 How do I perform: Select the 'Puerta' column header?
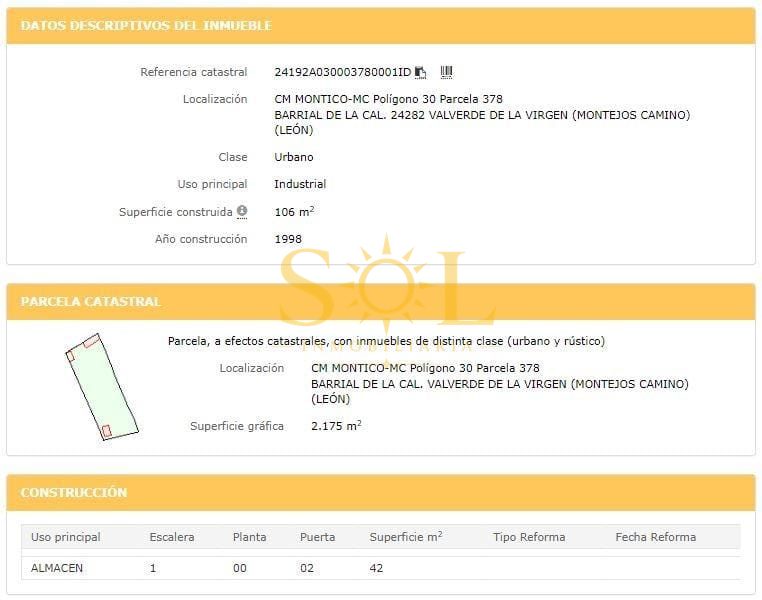[317, 537]
